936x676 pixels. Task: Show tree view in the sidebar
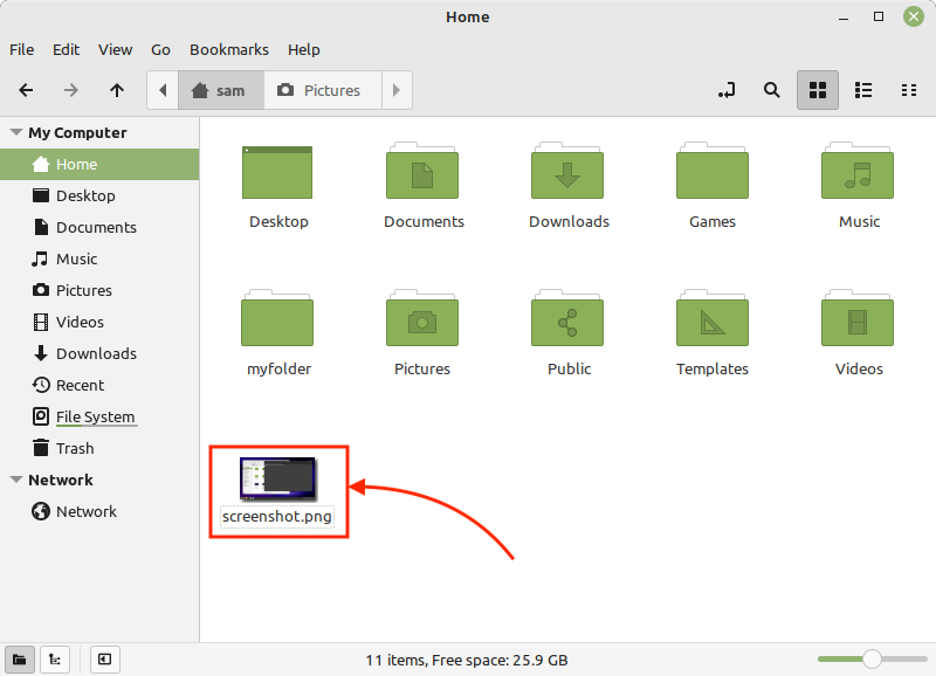click(x=55, y=659)
